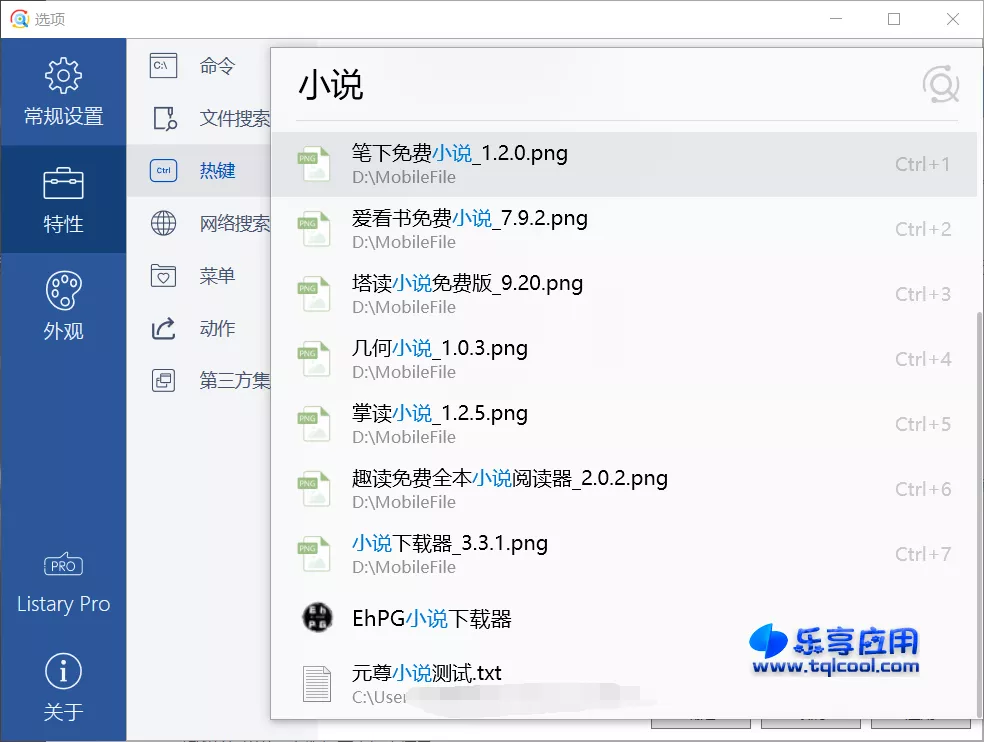This screenshot has height=742, width=984.
Task: Click the 菜单 heart icon
Action: 163,275
